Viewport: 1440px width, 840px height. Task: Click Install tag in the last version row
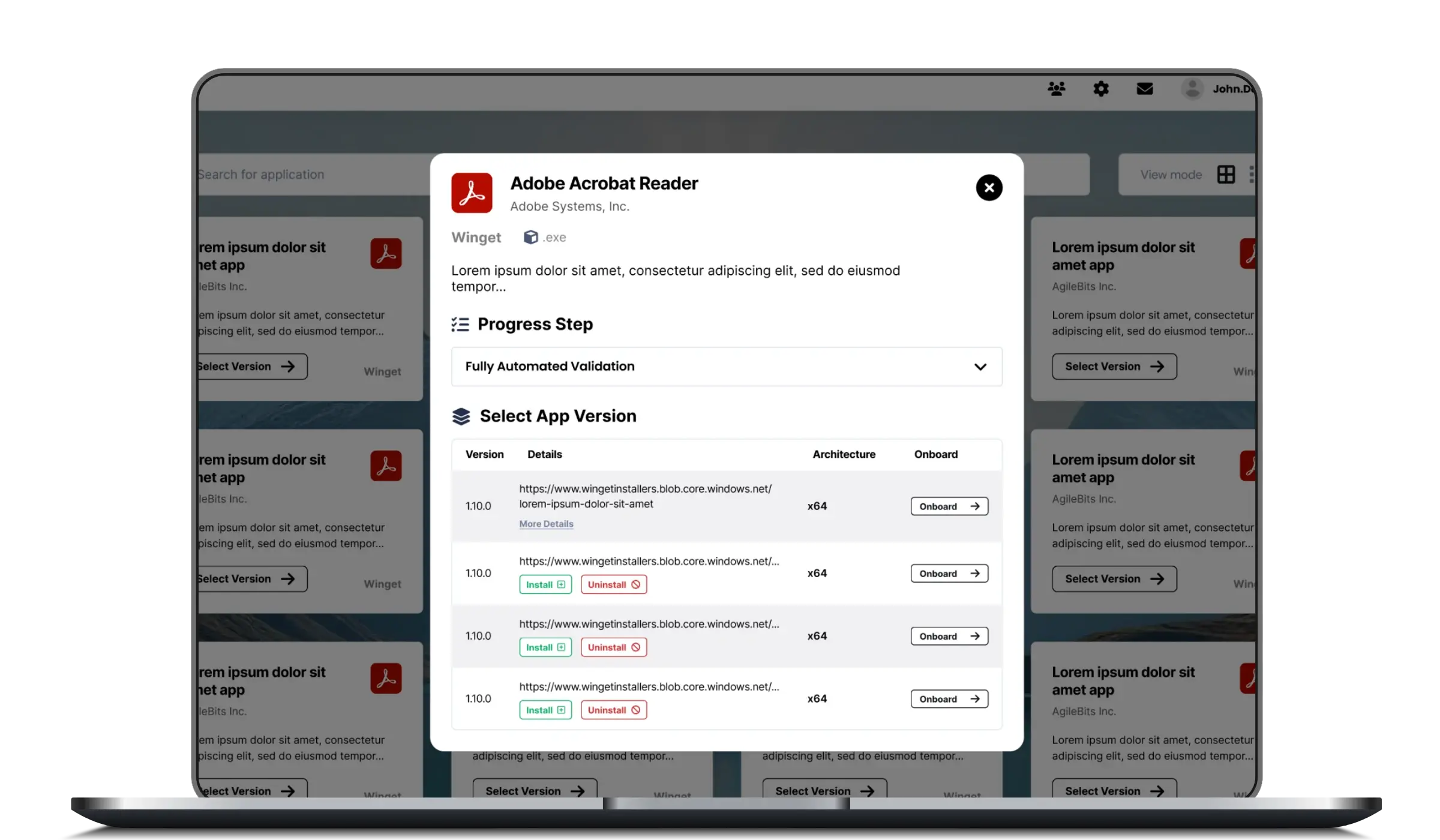click(x=545, y=710)
